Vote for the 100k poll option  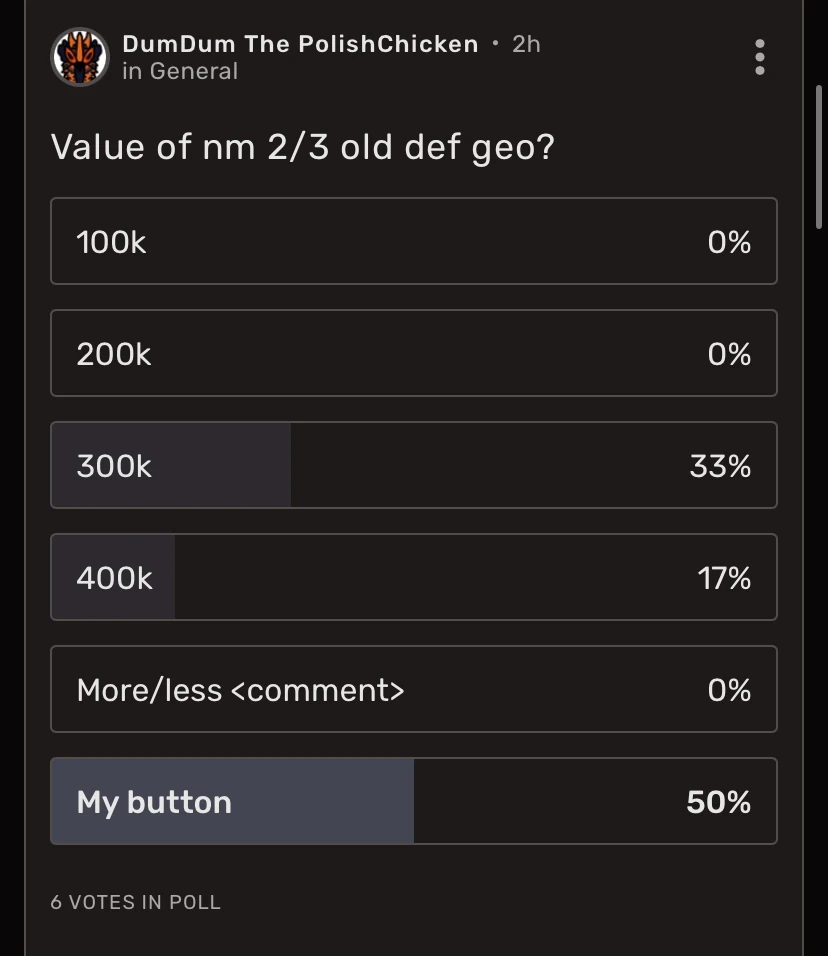[x=413, y=241]
